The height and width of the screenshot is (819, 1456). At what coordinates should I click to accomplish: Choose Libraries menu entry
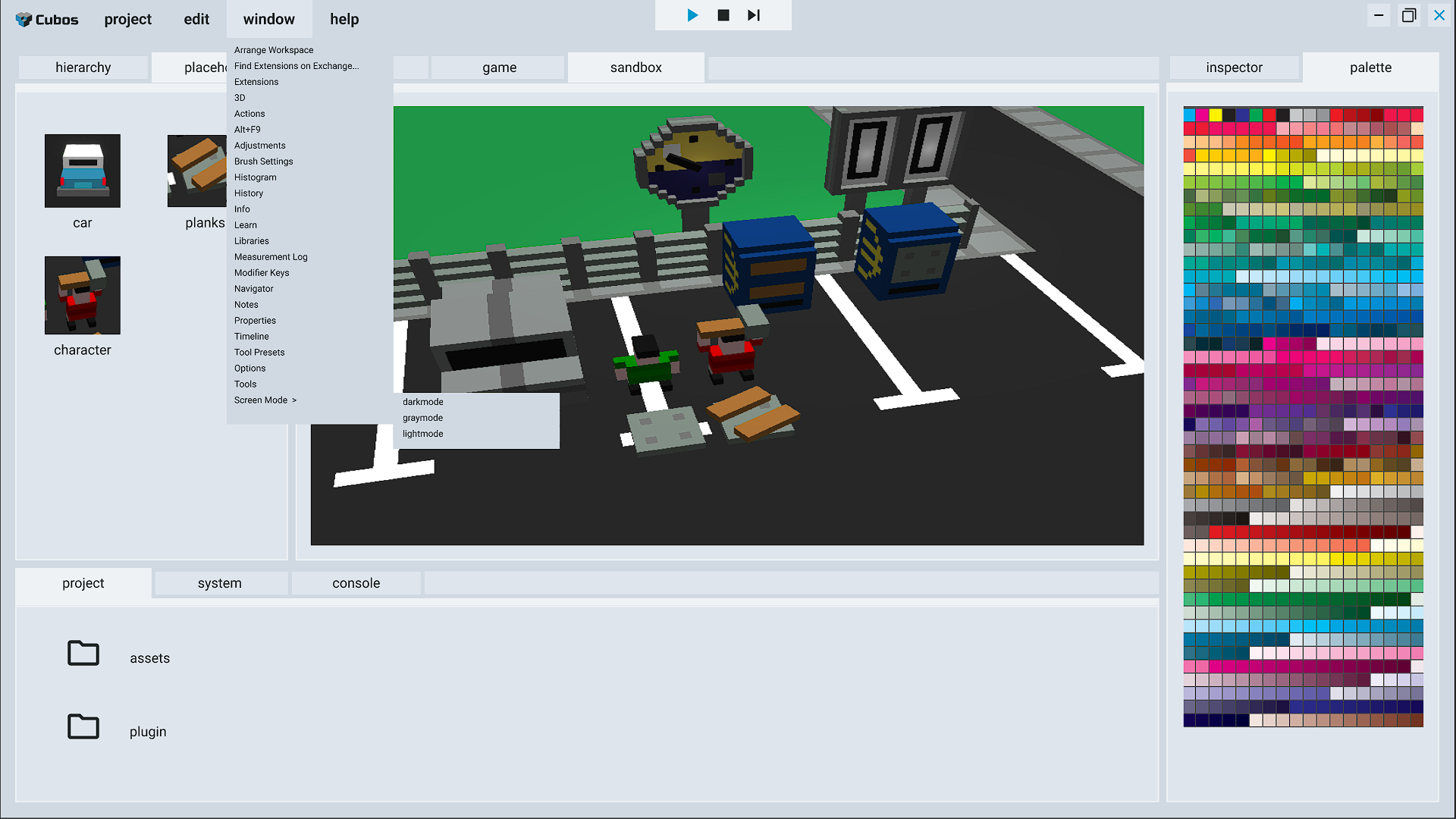click(x=252, y=241)
